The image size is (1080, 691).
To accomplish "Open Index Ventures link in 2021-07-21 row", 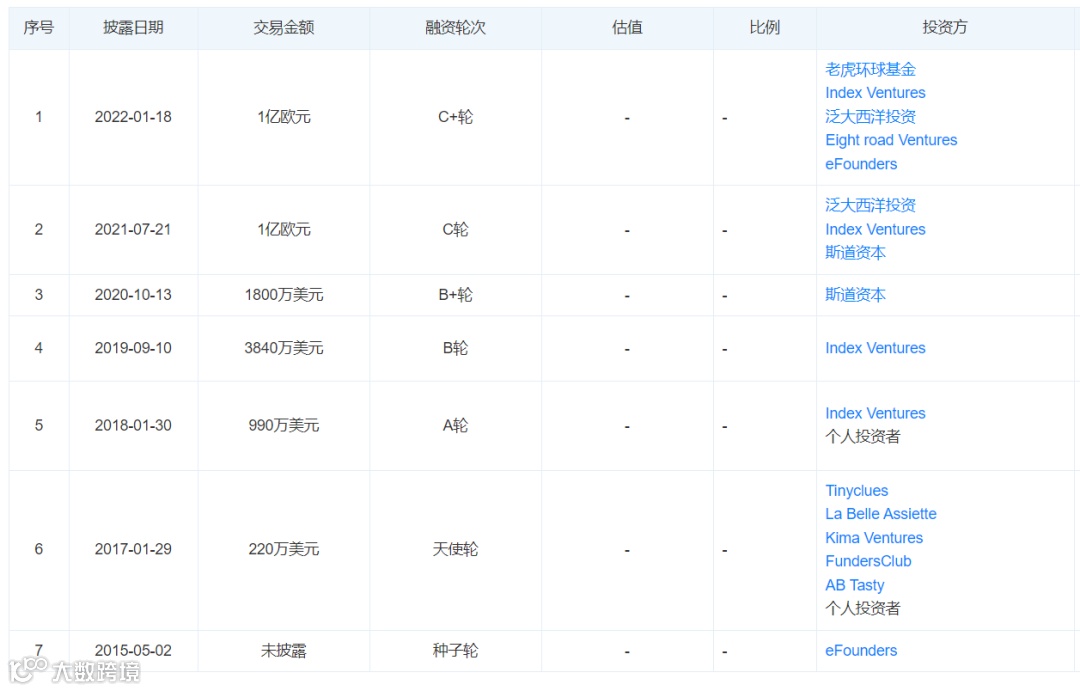I will coord(875,229).
